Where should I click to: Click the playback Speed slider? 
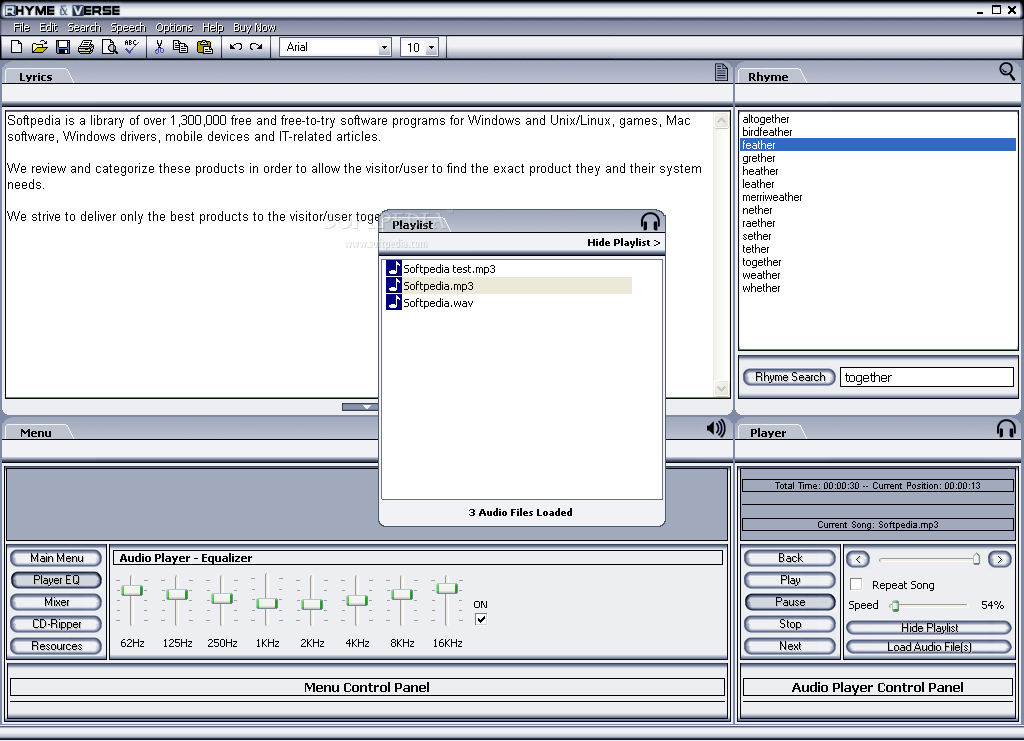pyautogui.click(x=895, y=605)
